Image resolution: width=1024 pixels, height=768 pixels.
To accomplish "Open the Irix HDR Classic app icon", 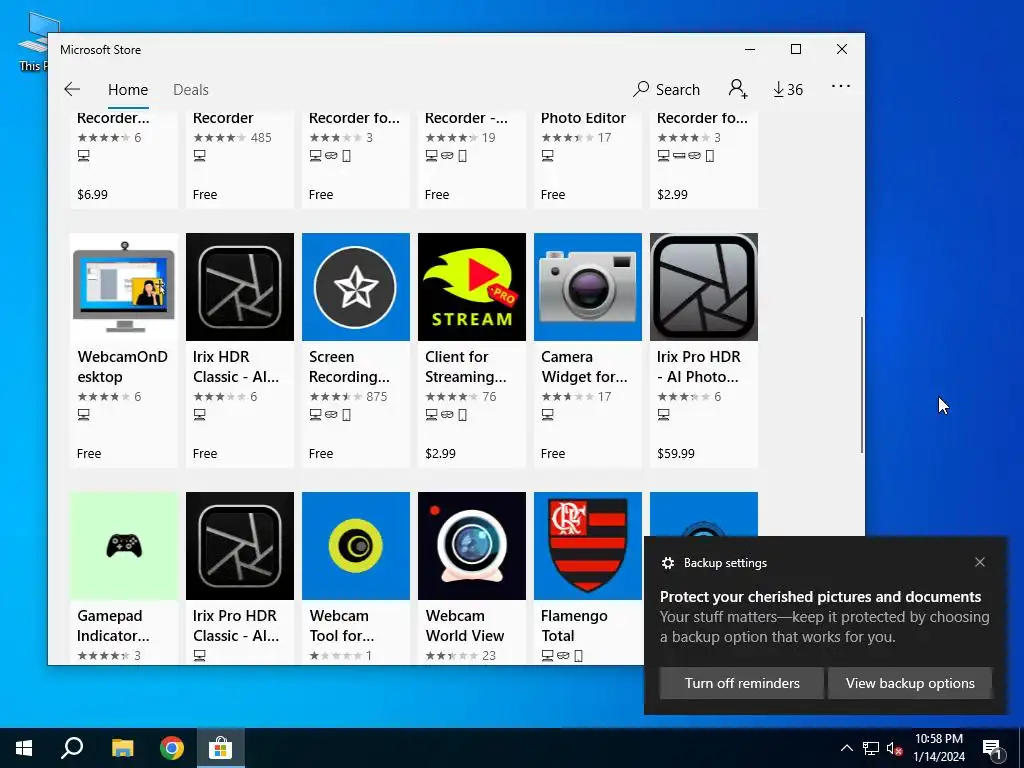I will [240, 287].
